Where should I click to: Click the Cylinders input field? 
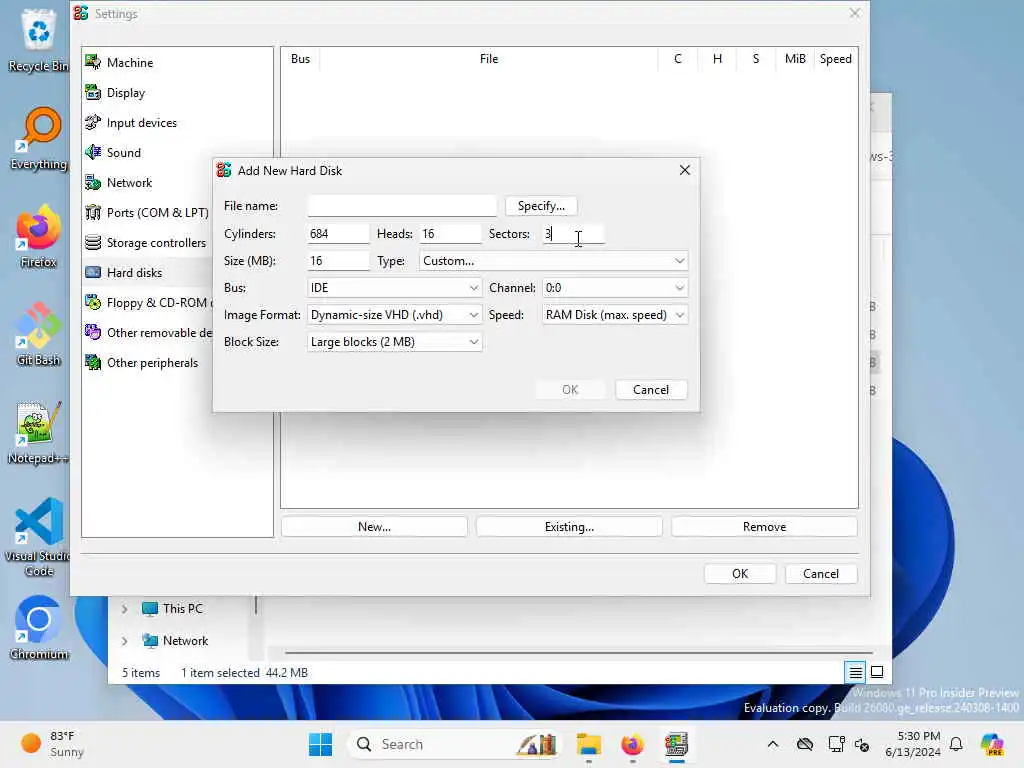tap(338, 234)
